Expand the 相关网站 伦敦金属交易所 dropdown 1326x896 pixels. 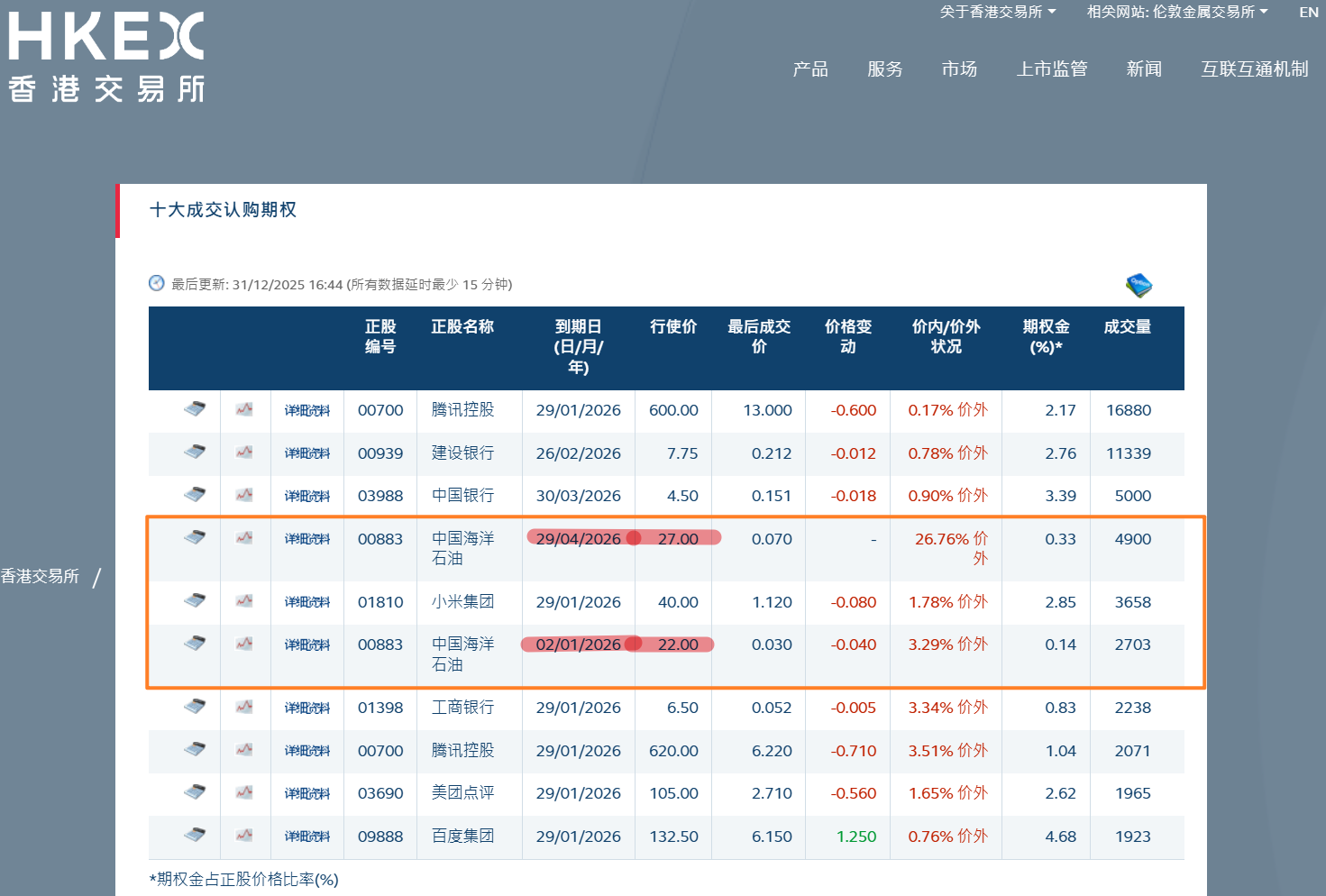1176,12
